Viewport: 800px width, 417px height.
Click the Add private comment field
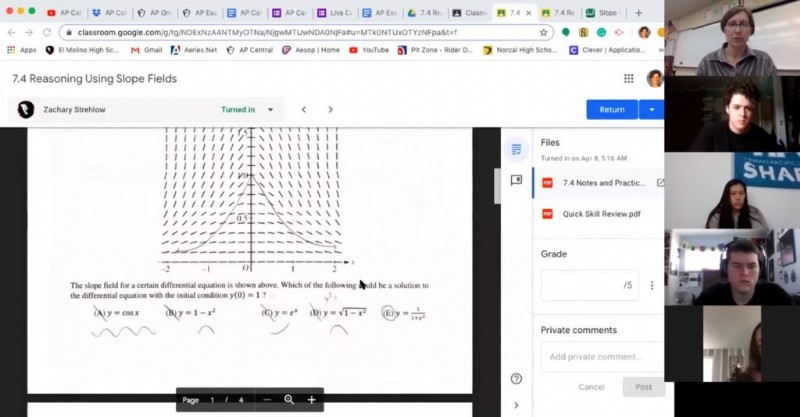coord(600,357)
